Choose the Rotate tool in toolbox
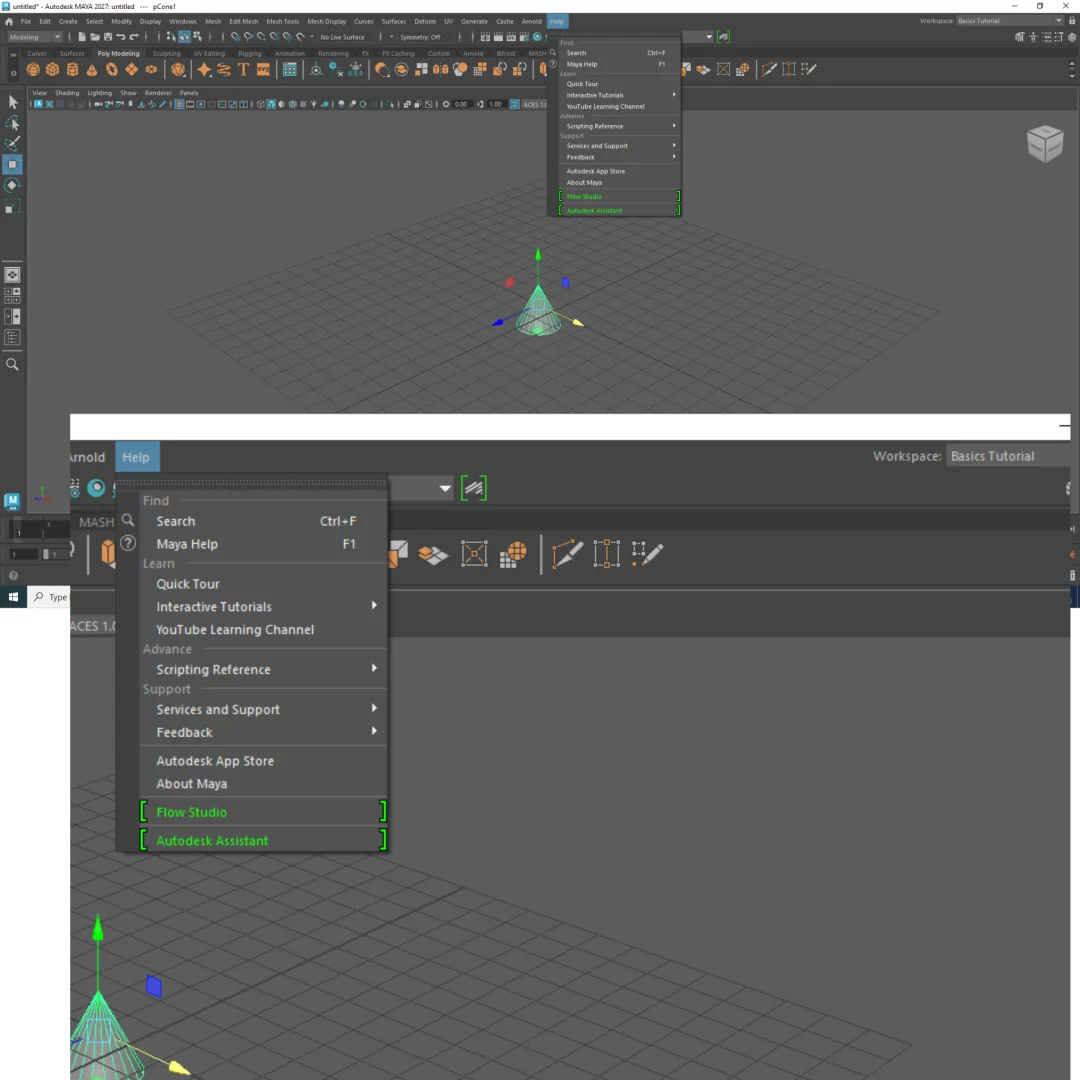The image size is (1080, 1080). [x=13, y=185]
